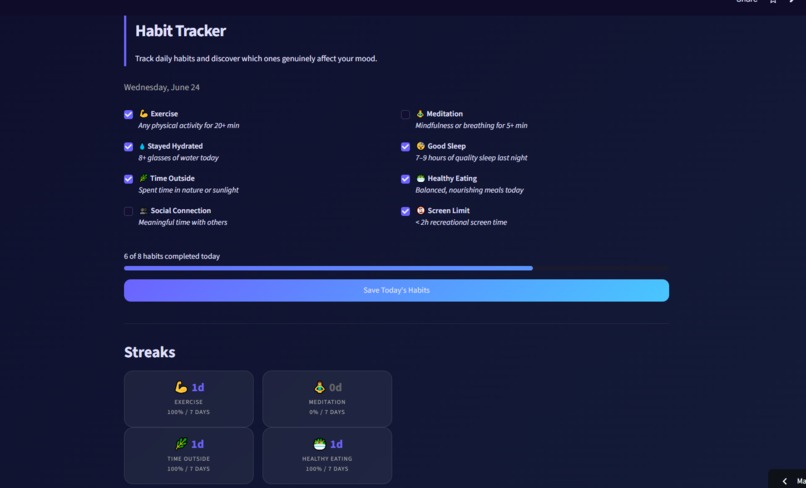Image resolution: width=806 pixels, height=488 pixels.
Task: Toggle the Healthy Eating checkbox
Action: click(406, 179)
